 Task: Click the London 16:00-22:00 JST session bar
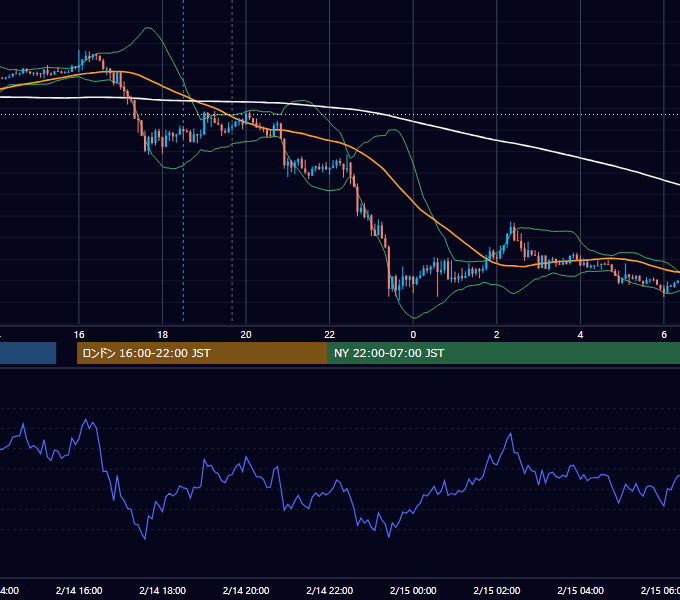(x=202, y=353)
